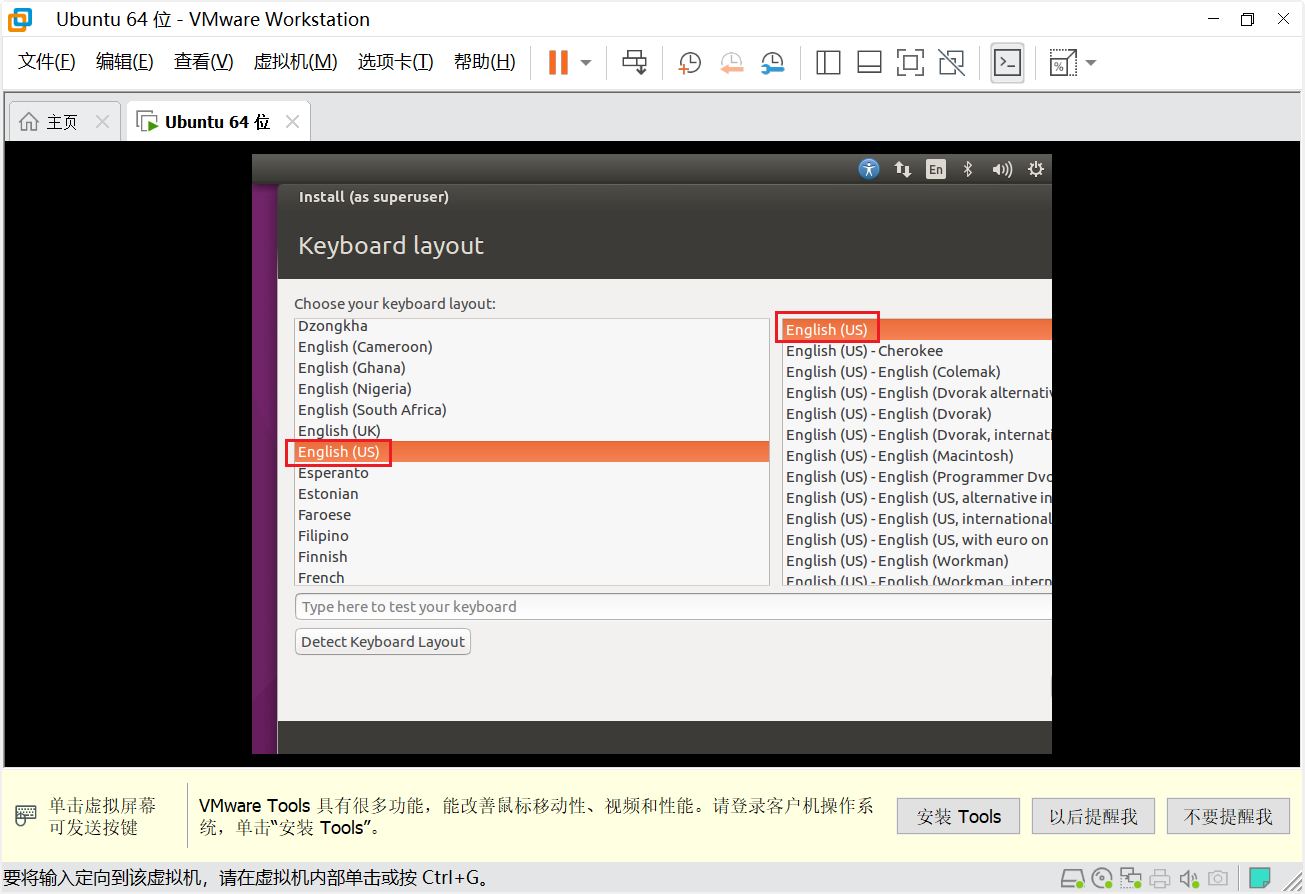Click the 不要提醒我 button

coord(1228,817)
